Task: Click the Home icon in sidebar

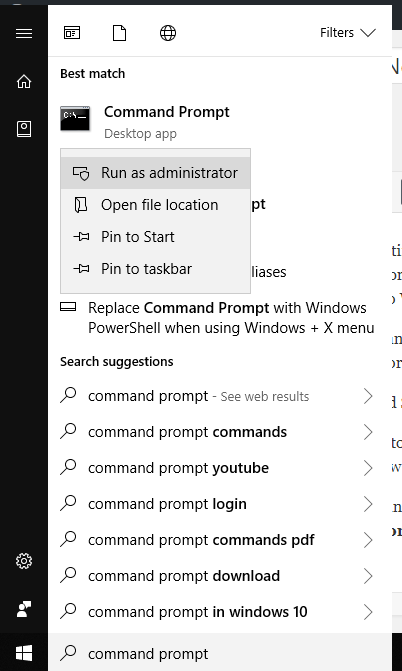Action: click(24, 81)
